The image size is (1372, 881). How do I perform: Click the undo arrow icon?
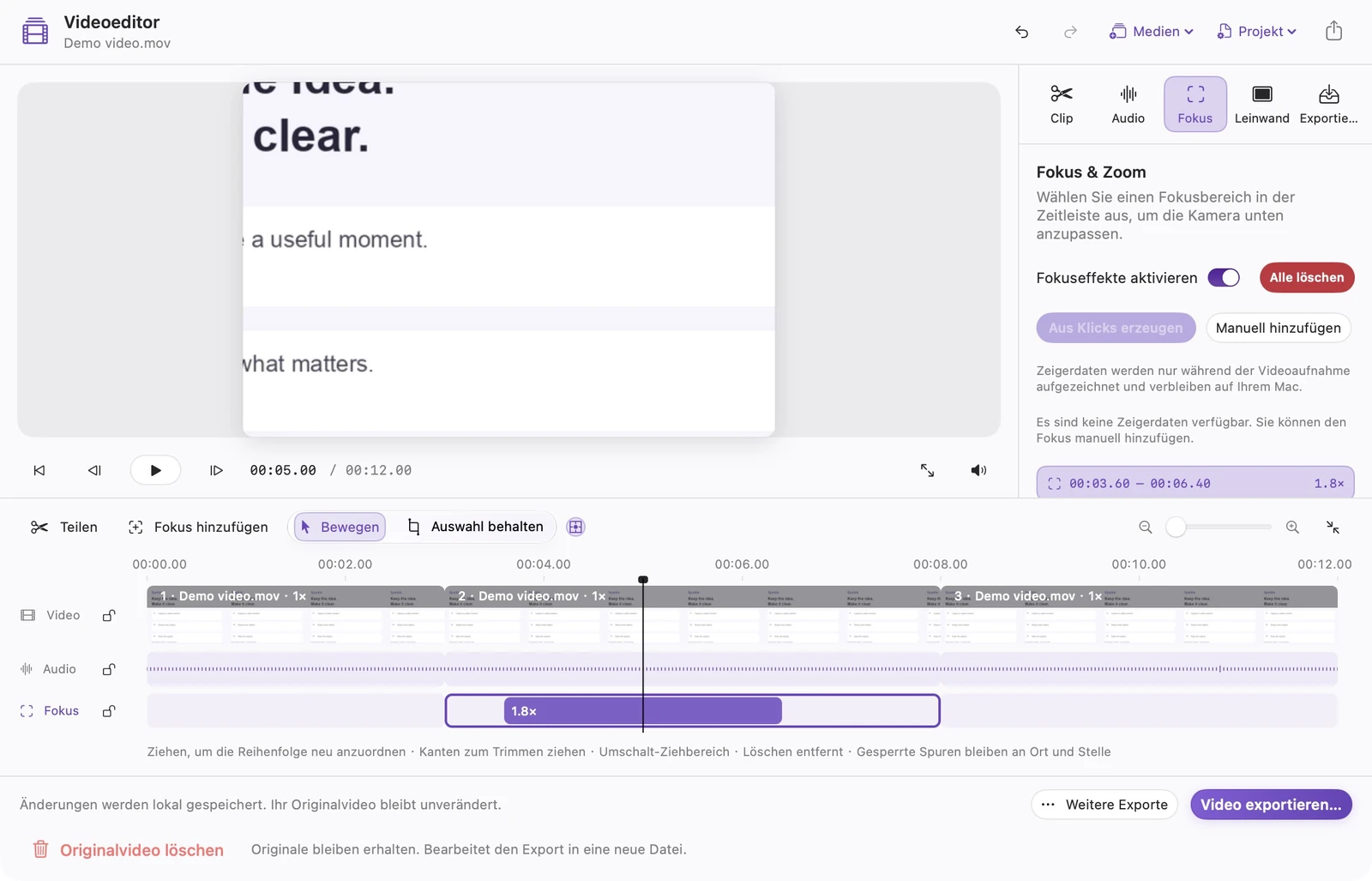[1021, 32]
